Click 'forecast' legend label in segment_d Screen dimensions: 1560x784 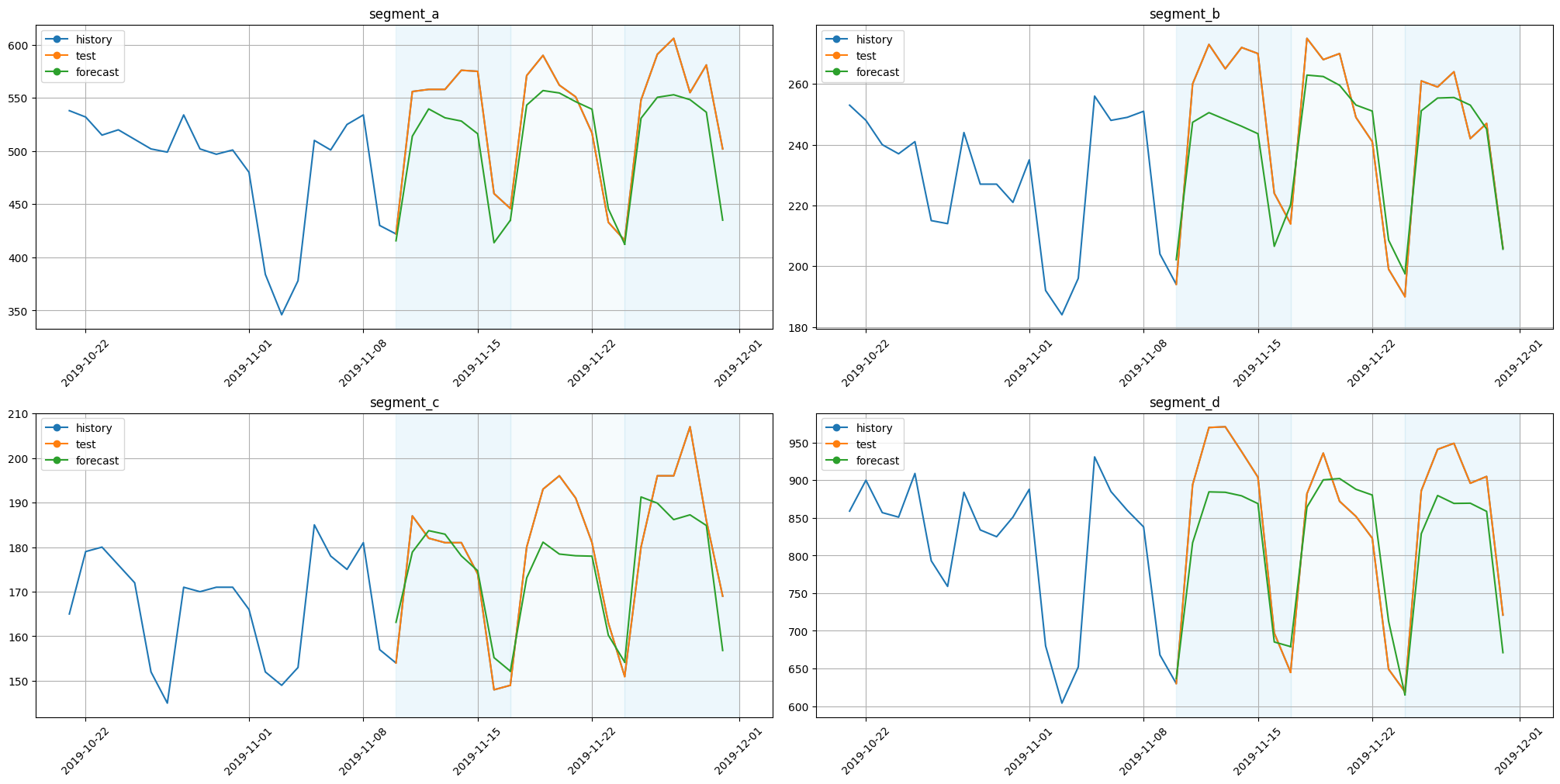tap(878, 461)
